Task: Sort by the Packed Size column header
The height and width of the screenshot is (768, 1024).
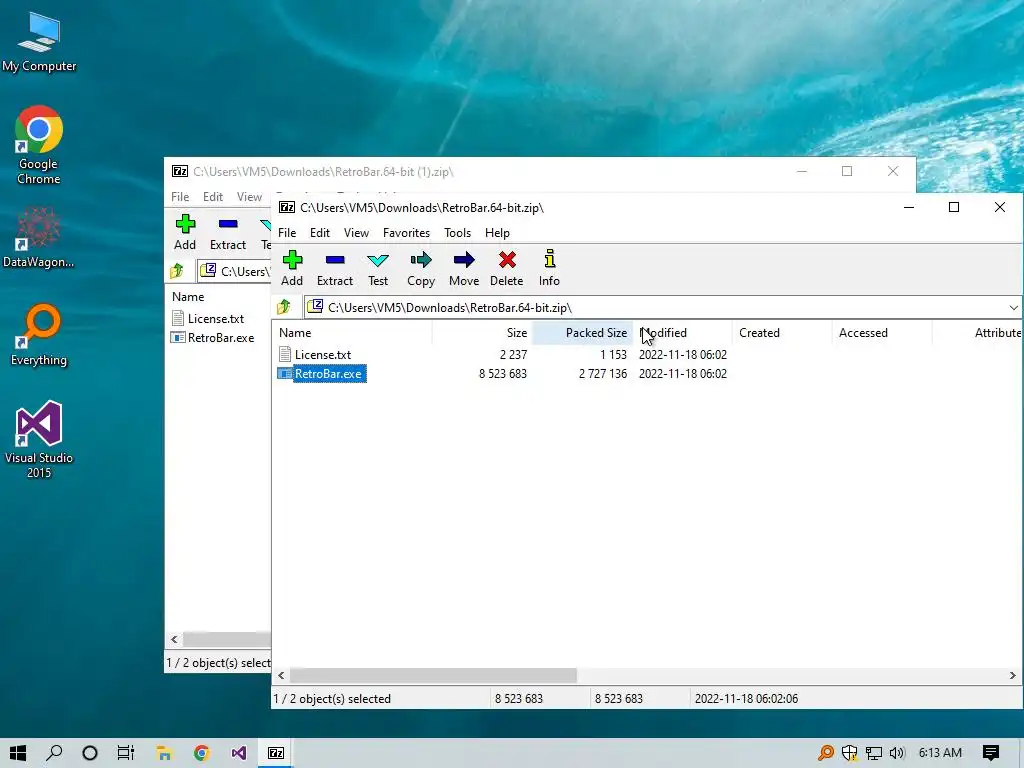Action: point(582,332)
